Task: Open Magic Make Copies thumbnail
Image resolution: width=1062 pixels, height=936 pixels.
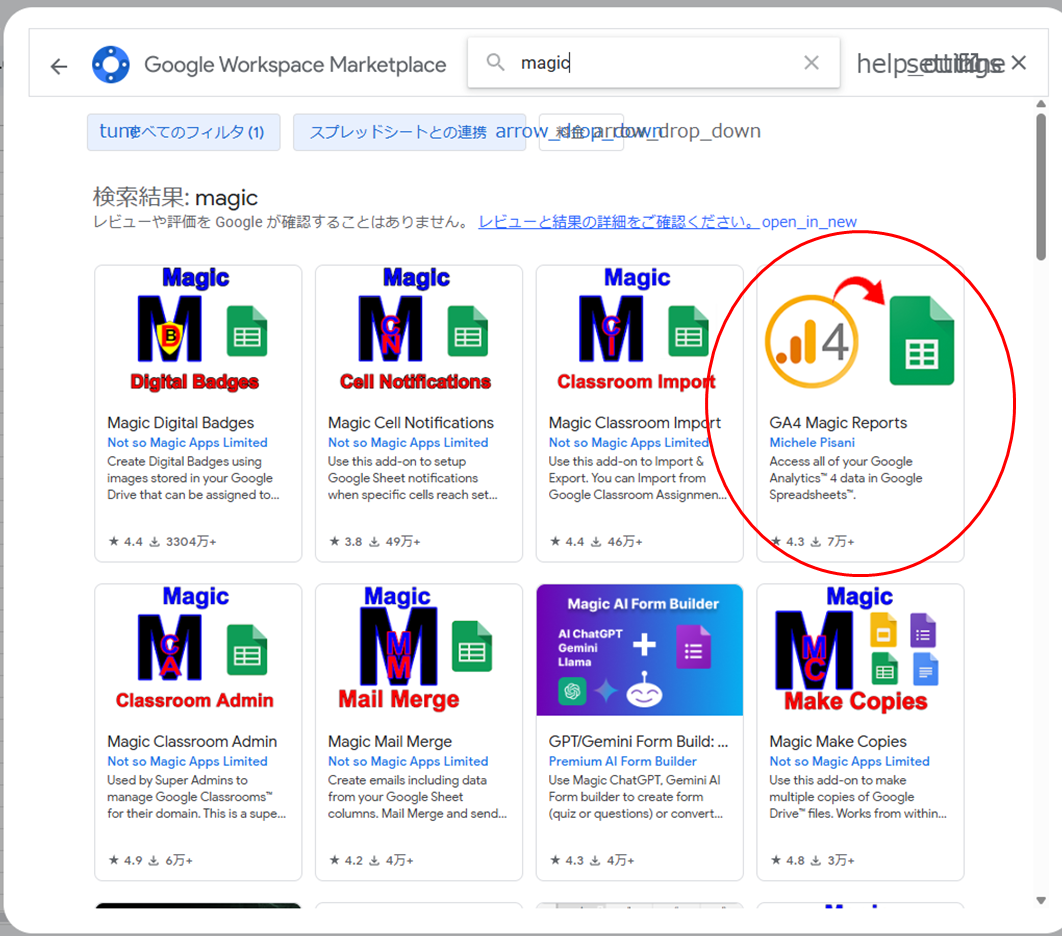Action: 860,650
